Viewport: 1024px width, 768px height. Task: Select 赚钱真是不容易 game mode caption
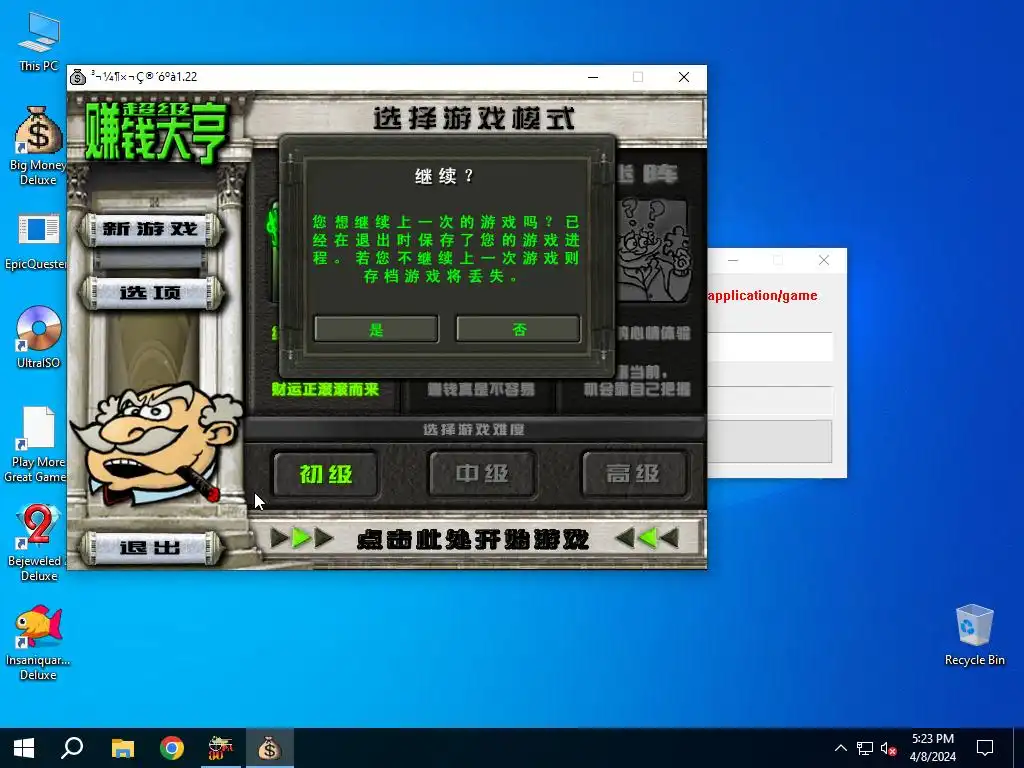click(481, 390)
